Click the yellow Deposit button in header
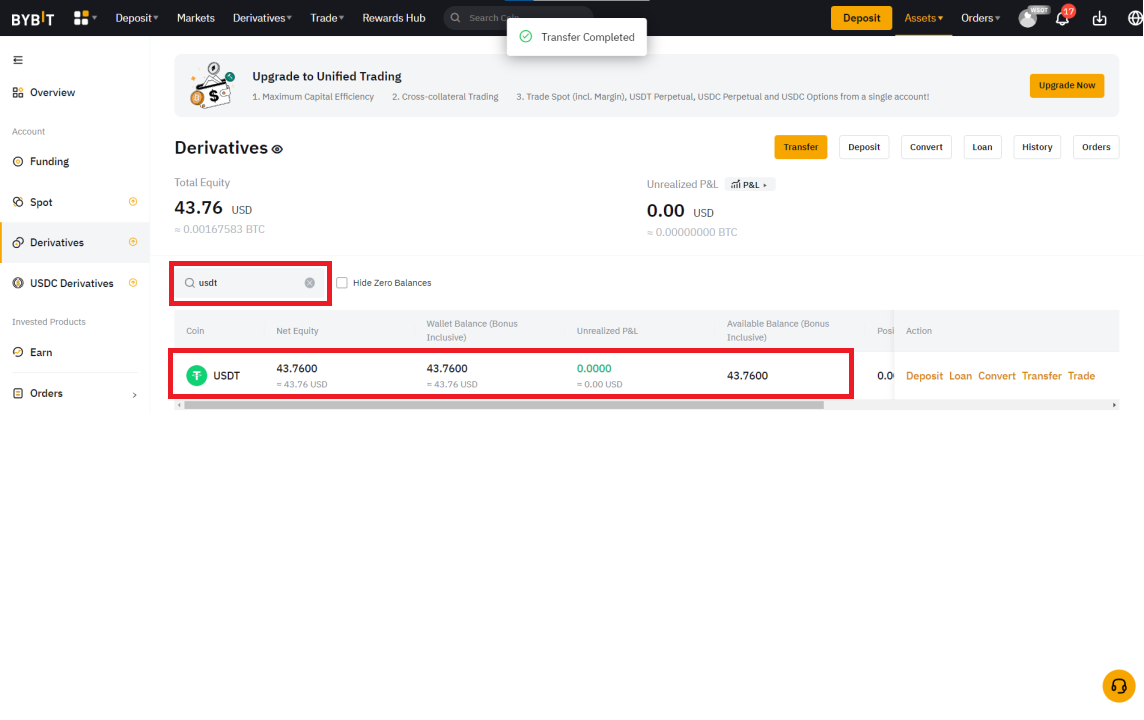The image size is (1144, 720). (861, 18)
